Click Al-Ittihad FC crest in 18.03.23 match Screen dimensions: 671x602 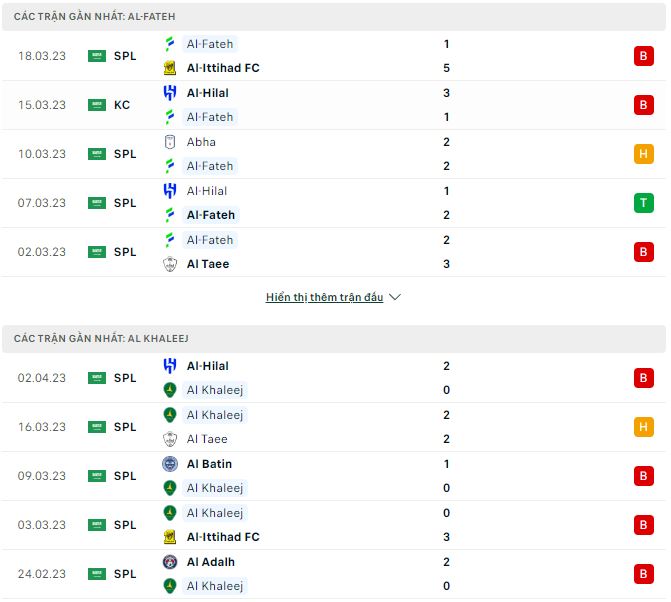[x=170, y=68]
